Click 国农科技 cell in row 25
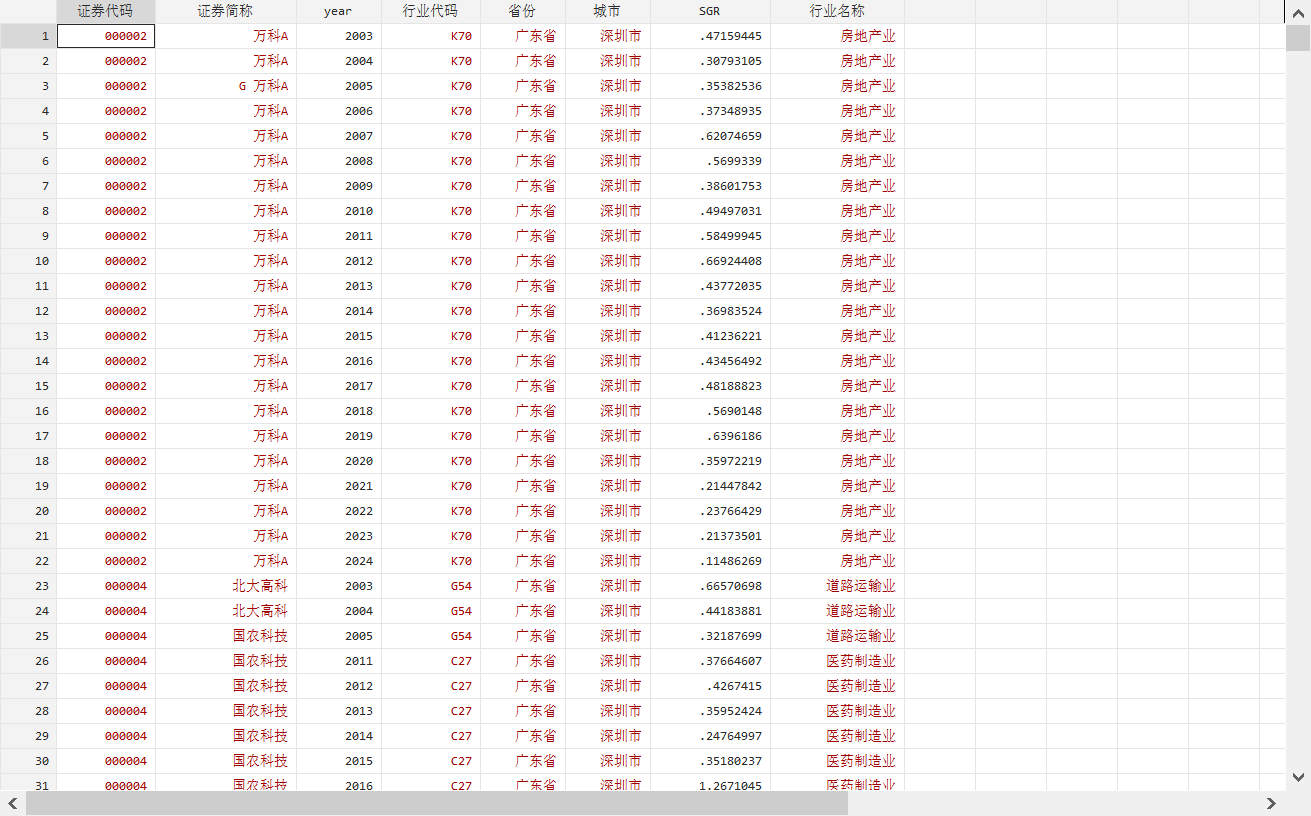The width and height of the screenshot is (1311, 816). (x=226, y=636)
